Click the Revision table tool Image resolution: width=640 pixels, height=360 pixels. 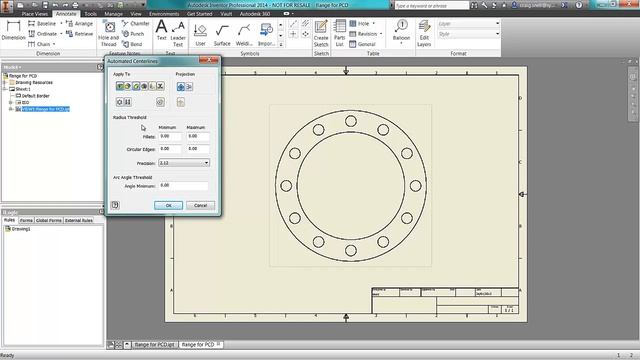tap(363, 34)
